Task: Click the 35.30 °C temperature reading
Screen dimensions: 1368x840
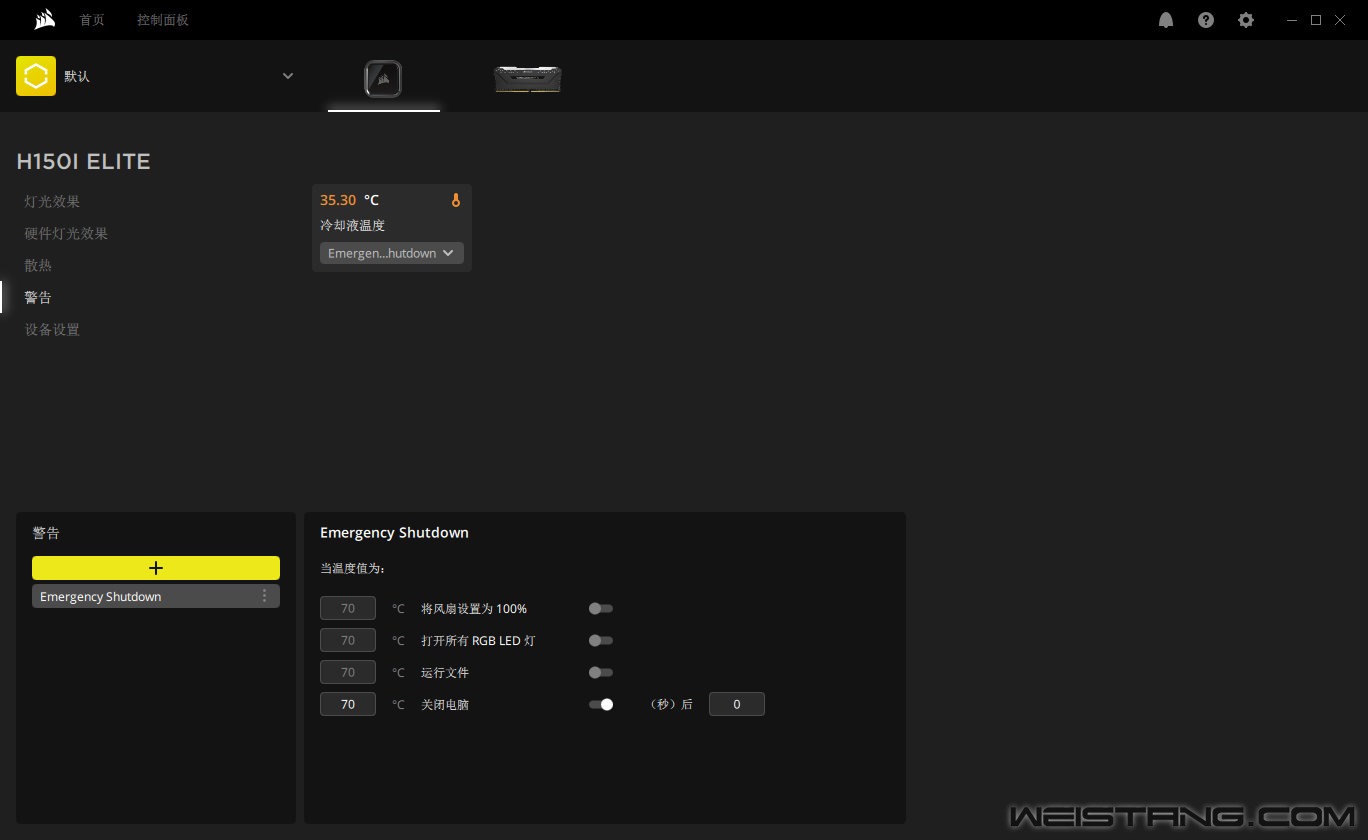Action: [x=349, y=200]
